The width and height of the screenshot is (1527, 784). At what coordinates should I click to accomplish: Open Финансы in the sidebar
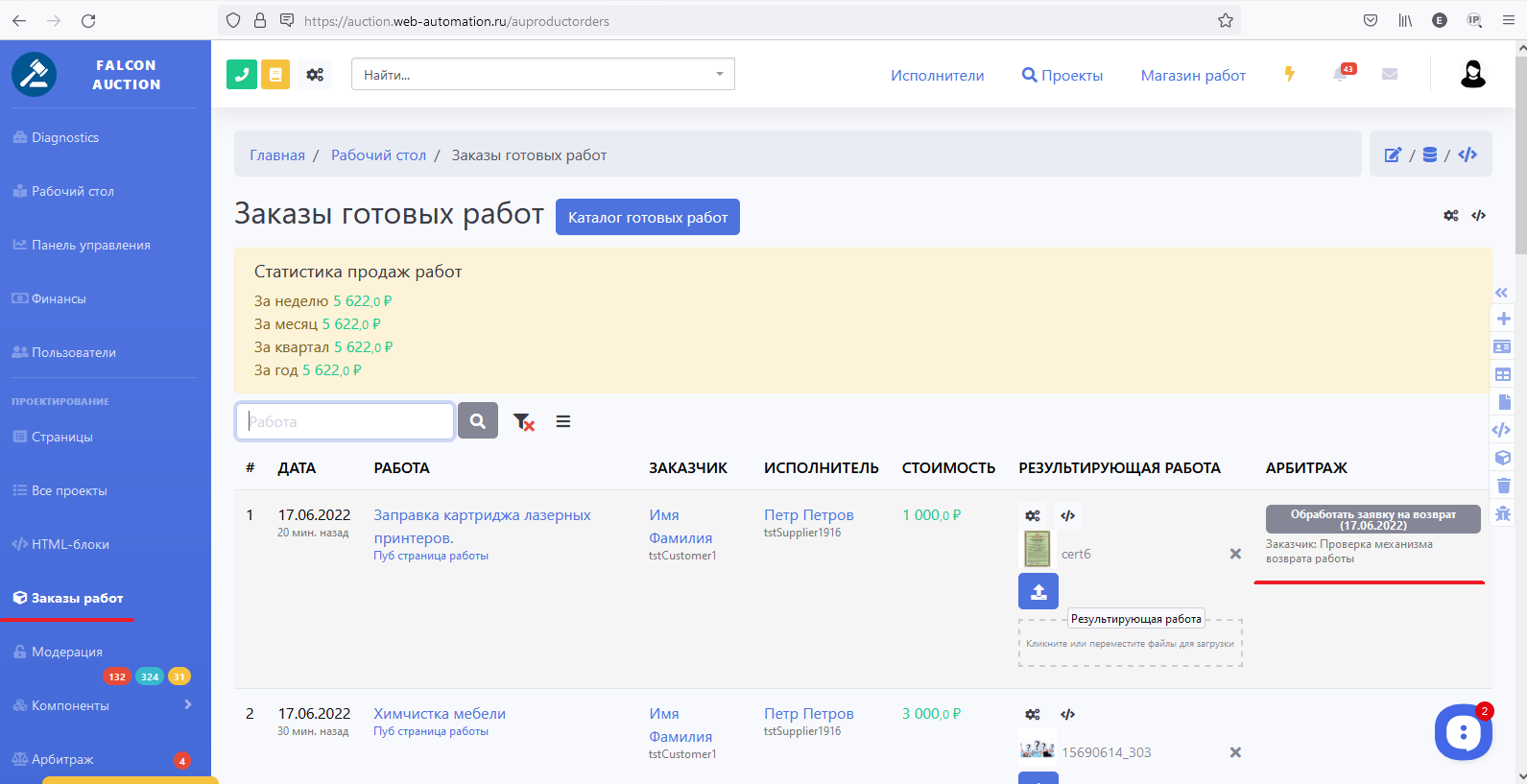click(59, 298)
